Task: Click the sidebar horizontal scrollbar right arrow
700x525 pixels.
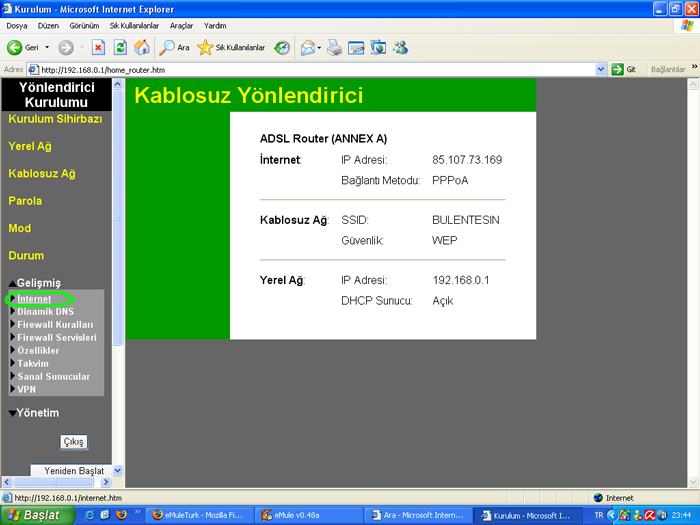Action: [106, 482]
